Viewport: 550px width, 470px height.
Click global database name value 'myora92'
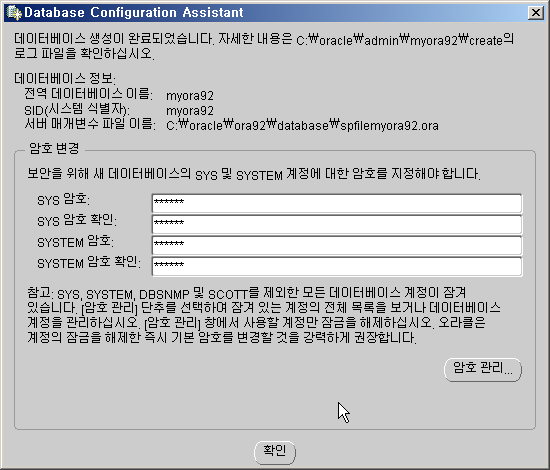tap(190, 96)
